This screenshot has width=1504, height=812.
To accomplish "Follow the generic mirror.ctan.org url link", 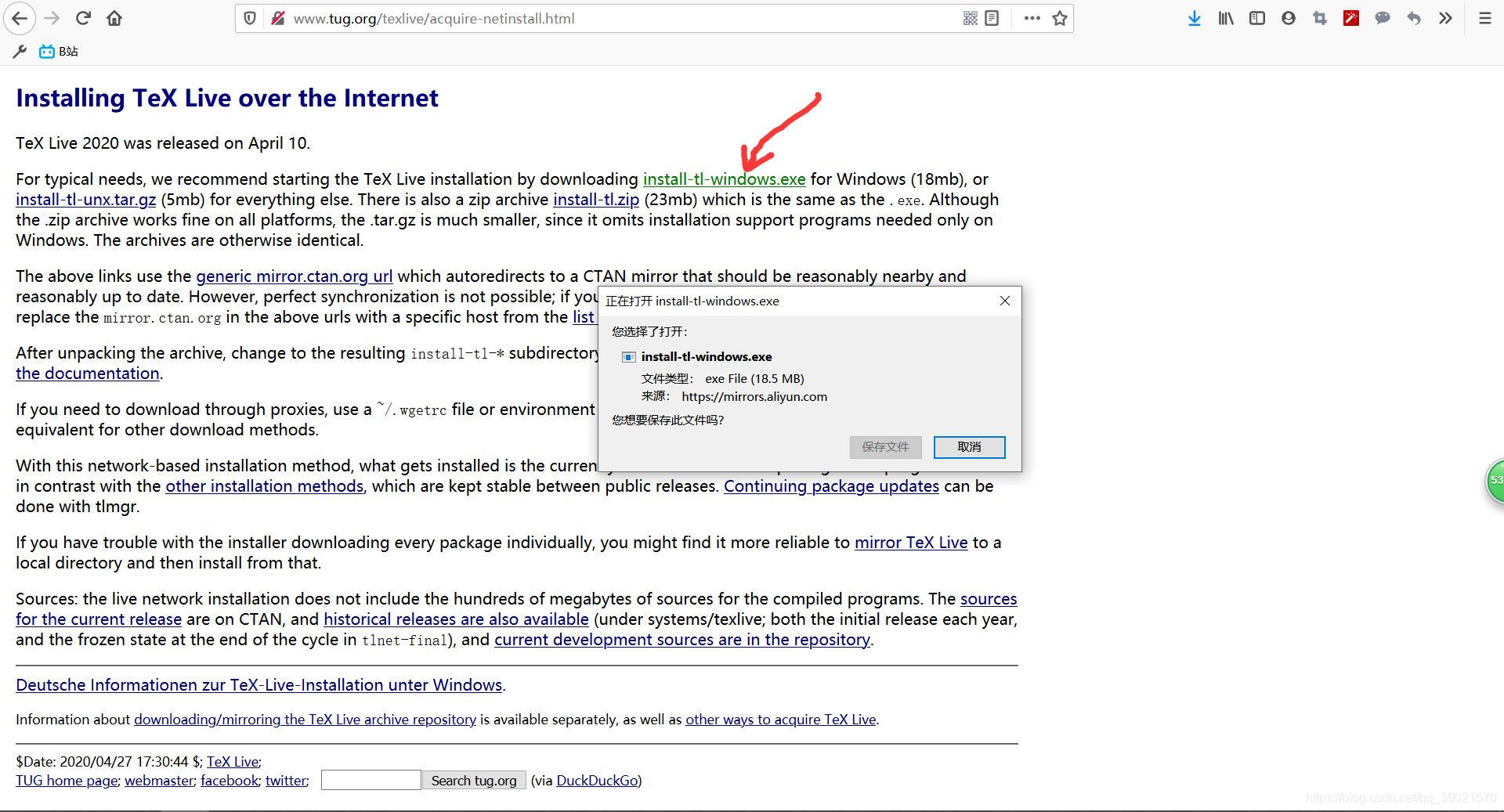I will pos(294,276).
